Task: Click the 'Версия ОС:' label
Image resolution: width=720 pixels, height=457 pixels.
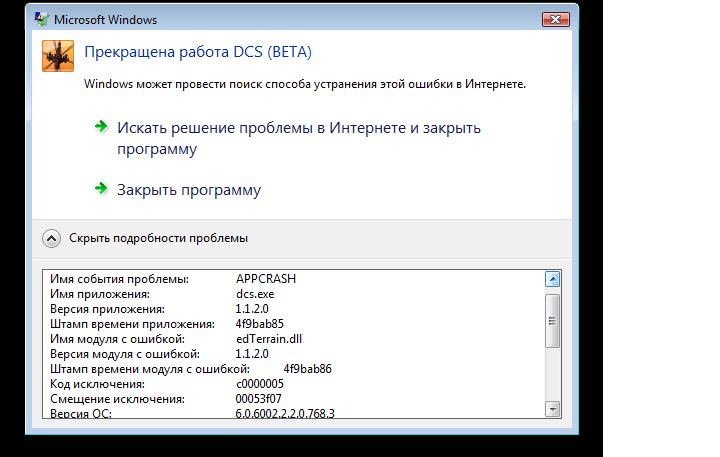Action: pos(81,413)
